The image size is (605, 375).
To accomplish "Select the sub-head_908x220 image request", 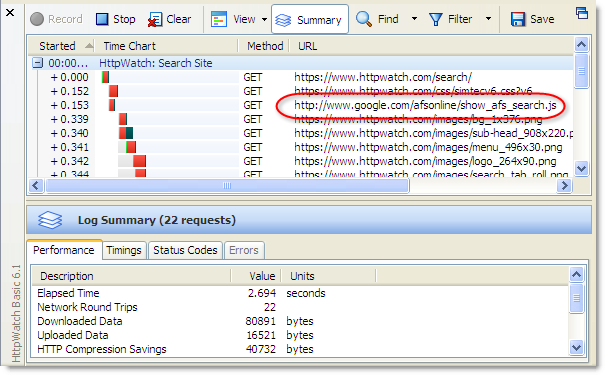I will [x=433, y=133].
